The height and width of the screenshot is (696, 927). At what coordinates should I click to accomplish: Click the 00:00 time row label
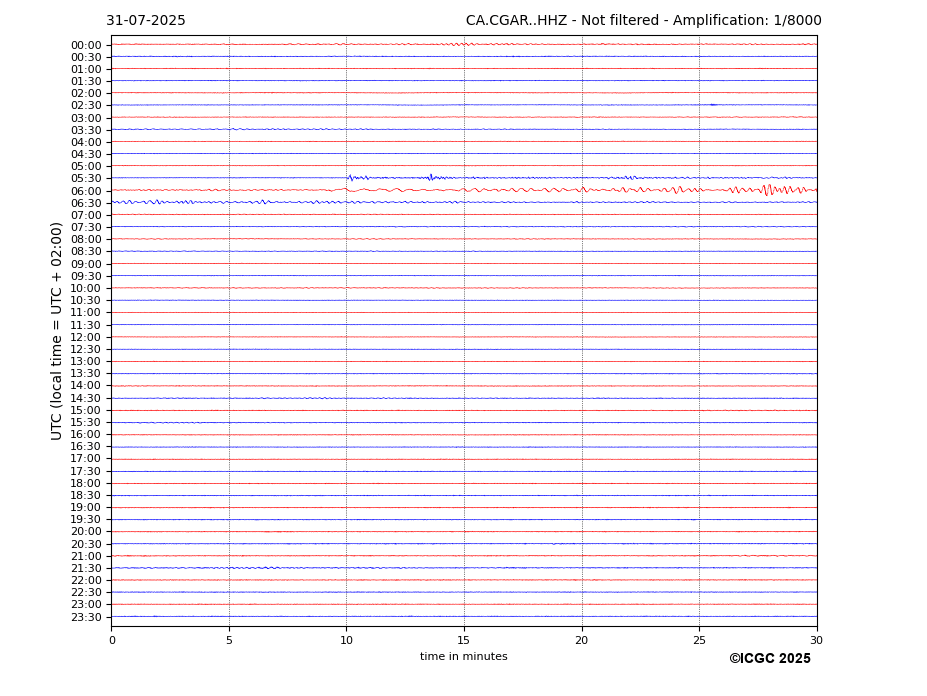[x=86, y=46]
